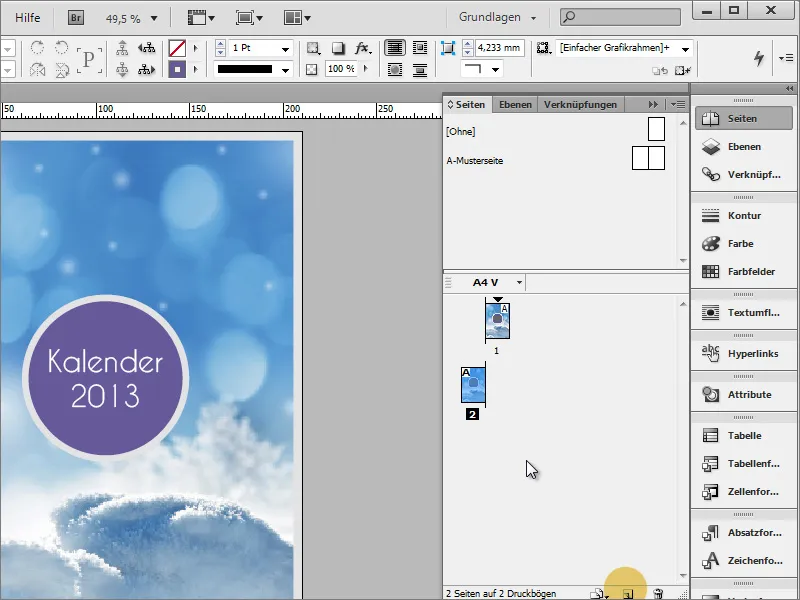Open the Kontur panel in dock
The image size is (800, 600).
point(744,215)
